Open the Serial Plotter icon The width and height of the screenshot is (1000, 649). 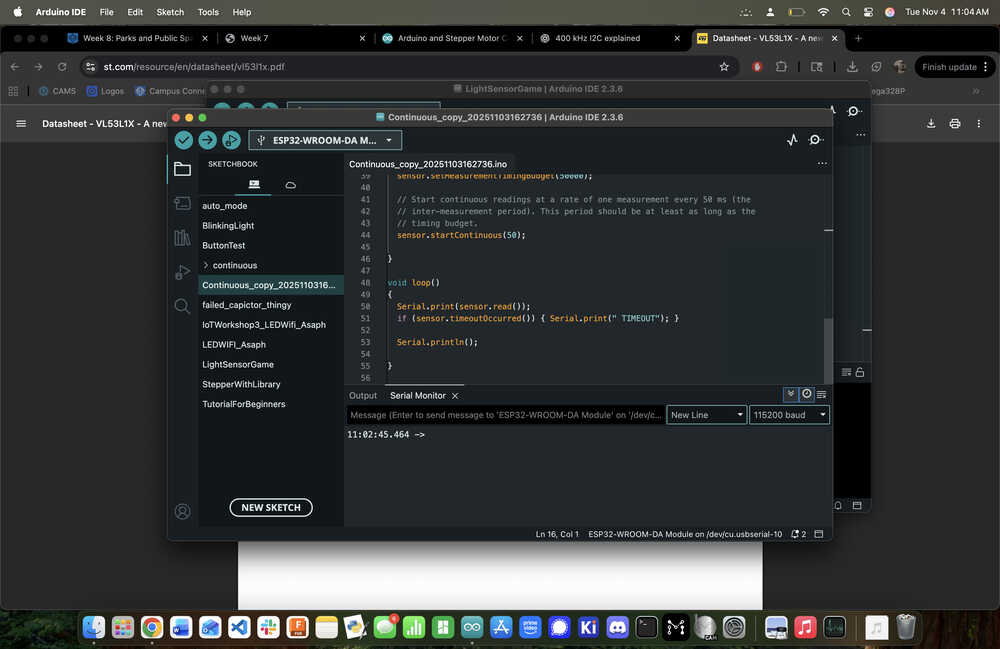[793, 140]
